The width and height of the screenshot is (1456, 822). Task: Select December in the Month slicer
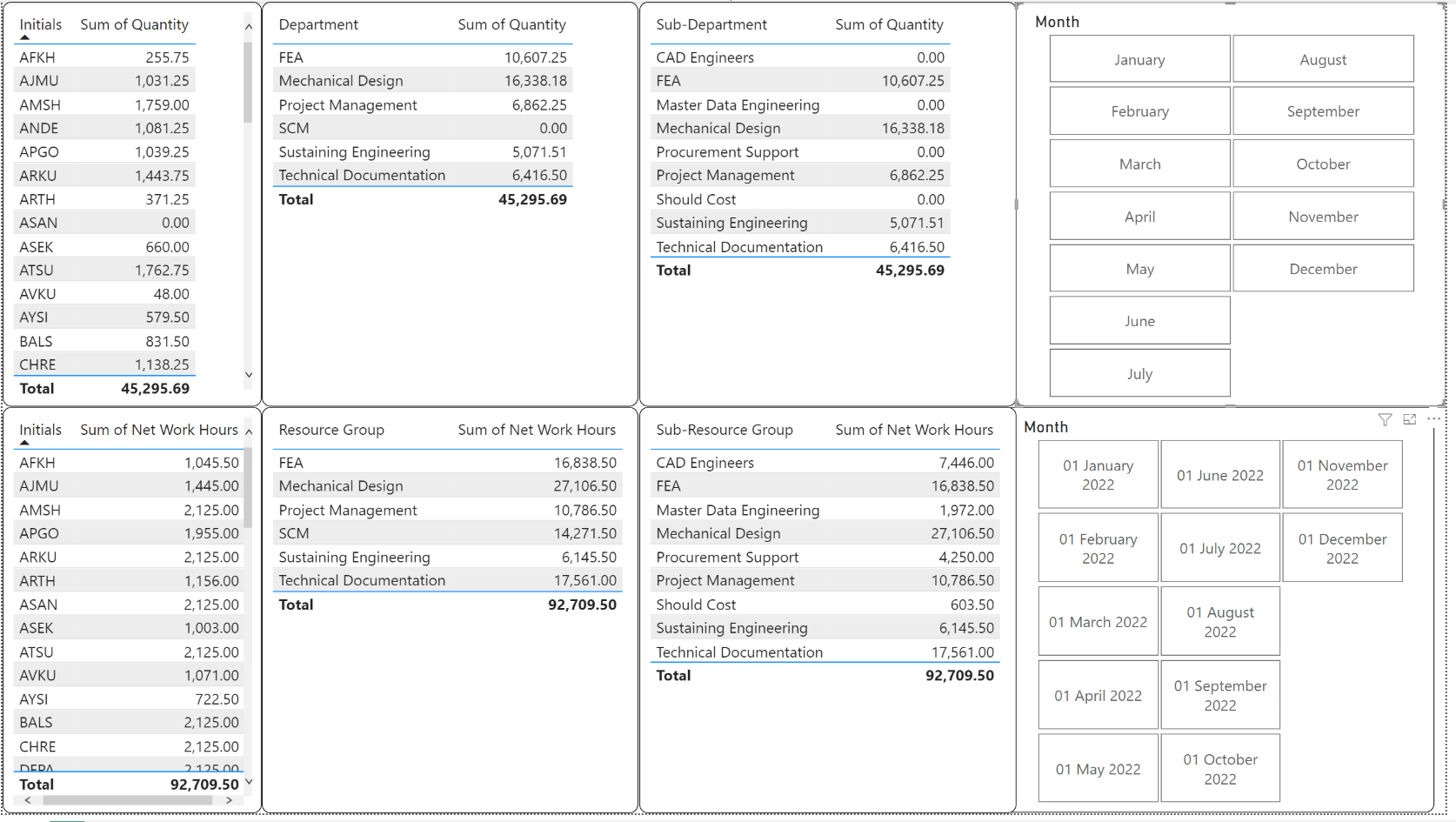[1323, 269]
